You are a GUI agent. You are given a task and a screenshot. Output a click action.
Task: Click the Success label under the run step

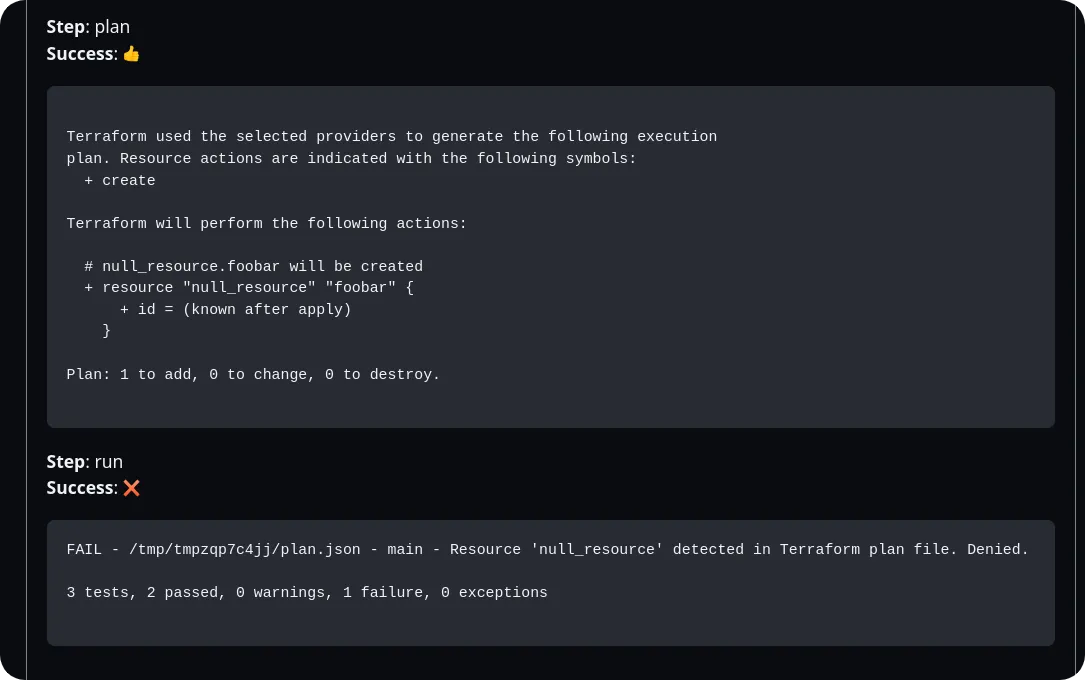[80, 488]
